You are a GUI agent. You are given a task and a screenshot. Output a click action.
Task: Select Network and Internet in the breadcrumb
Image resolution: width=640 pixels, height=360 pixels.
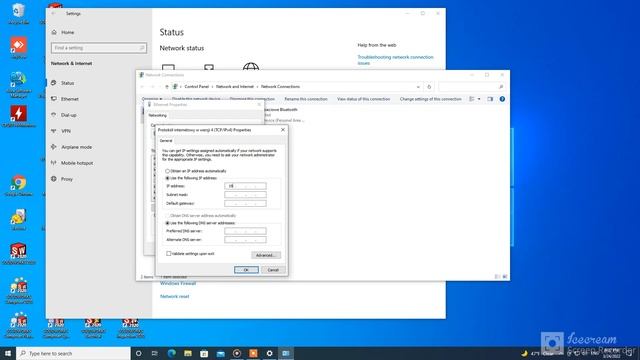(x=235, y=87)
